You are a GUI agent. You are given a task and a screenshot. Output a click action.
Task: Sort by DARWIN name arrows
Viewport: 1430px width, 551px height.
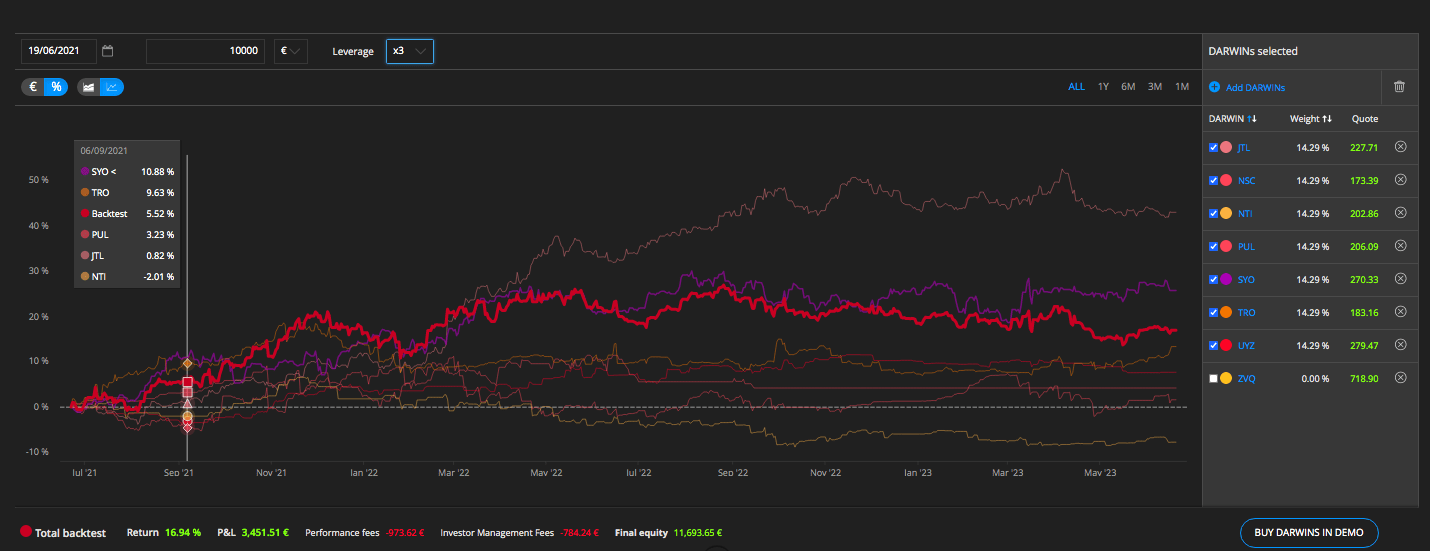[1251, 119]
